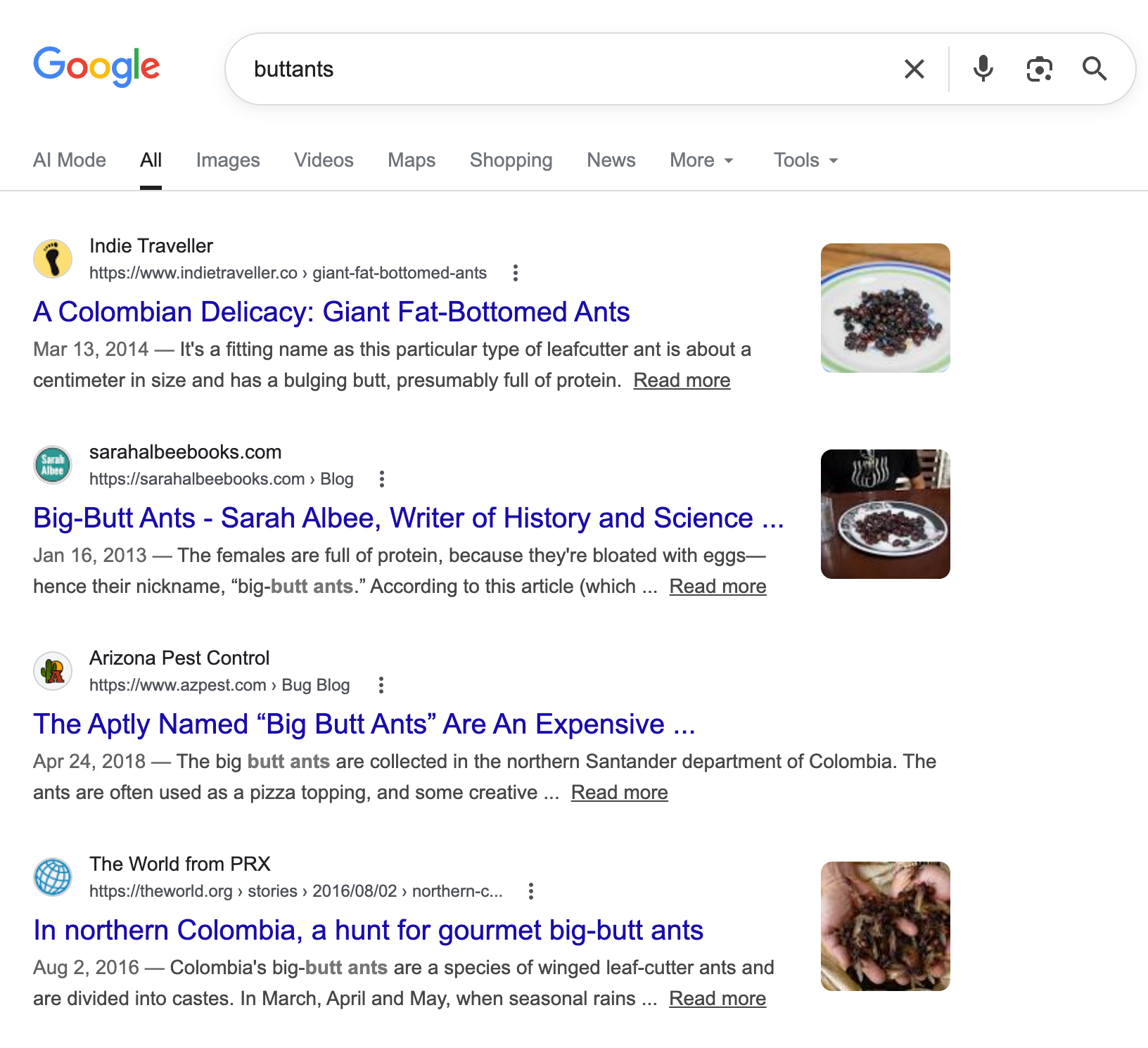Open 'A Colombian Delicacy: Giant Fat-Bottomed Ants' link

click(331, 312)
